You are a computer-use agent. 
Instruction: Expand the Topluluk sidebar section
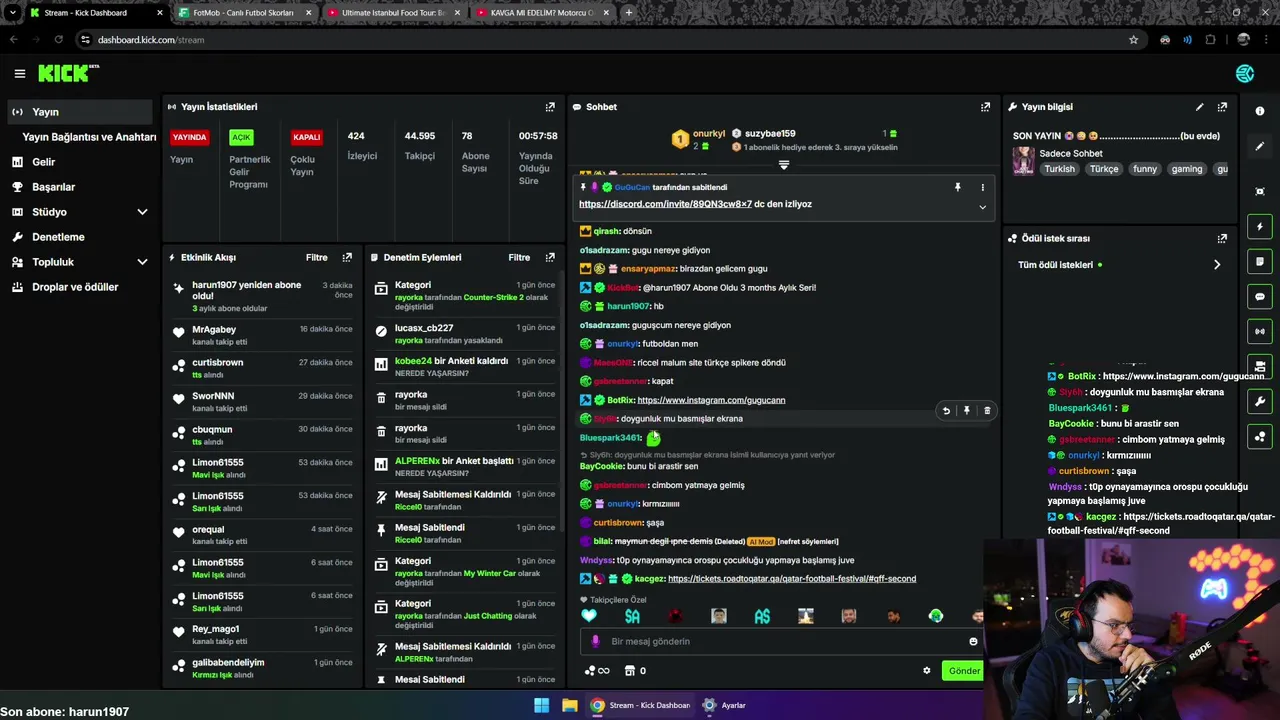(142, 262)
